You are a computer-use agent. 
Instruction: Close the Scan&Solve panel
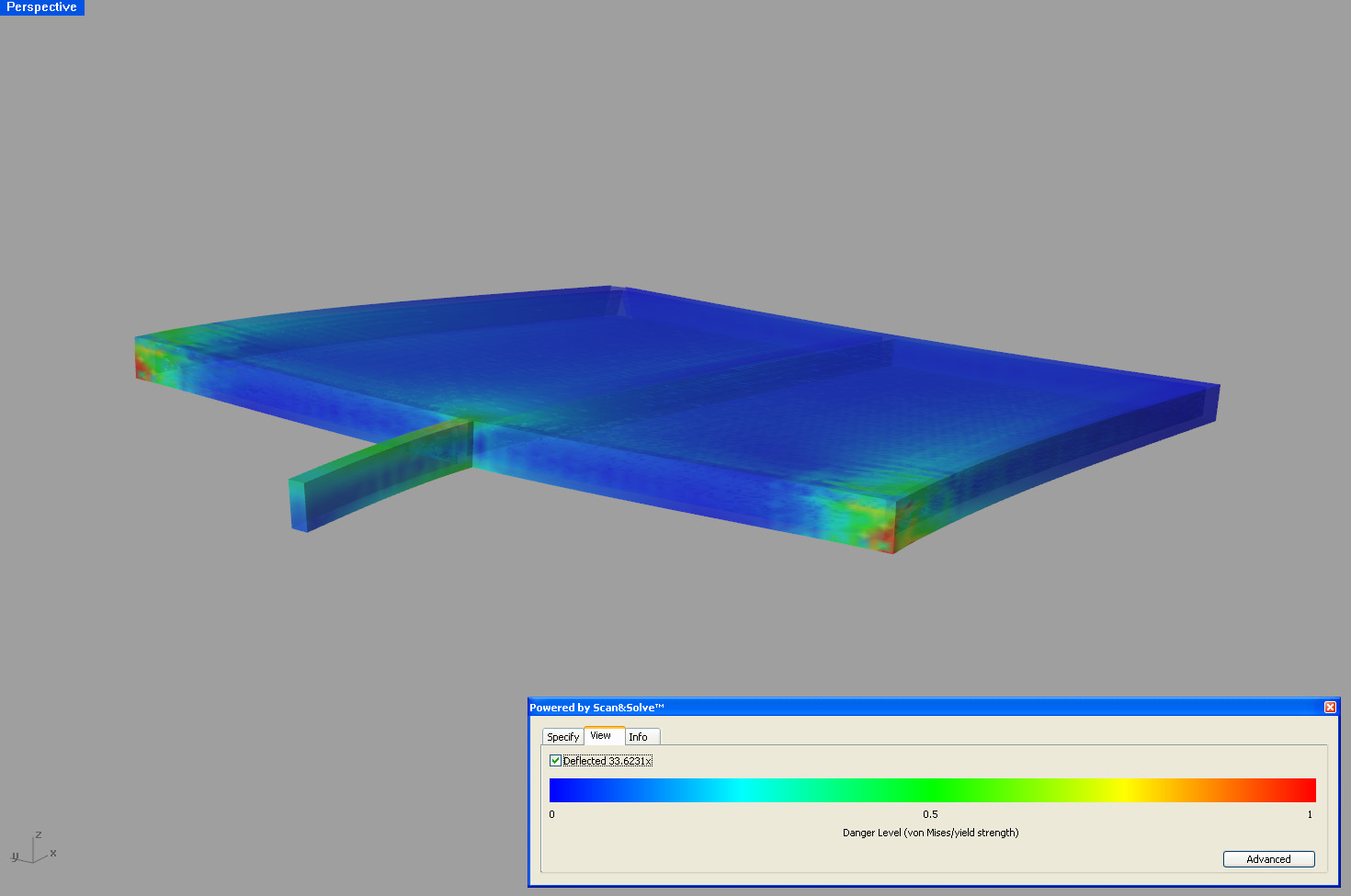point(1330,707)
